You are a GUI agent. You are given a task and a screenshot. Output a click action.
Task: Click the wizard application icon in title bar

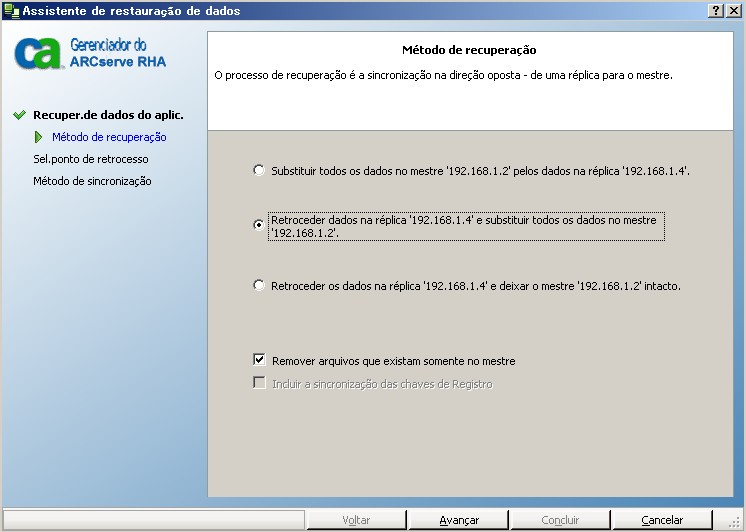click(11, 11)
